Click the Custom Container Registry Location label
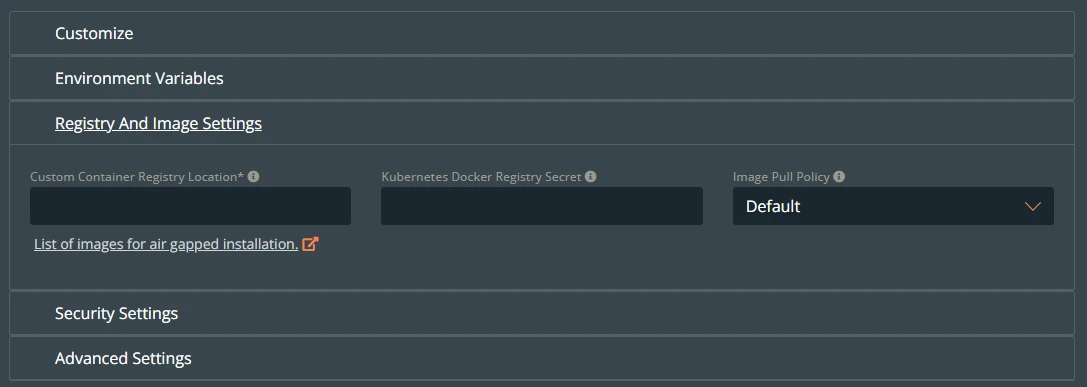1087x387 pixels. [x=137, y=177]
